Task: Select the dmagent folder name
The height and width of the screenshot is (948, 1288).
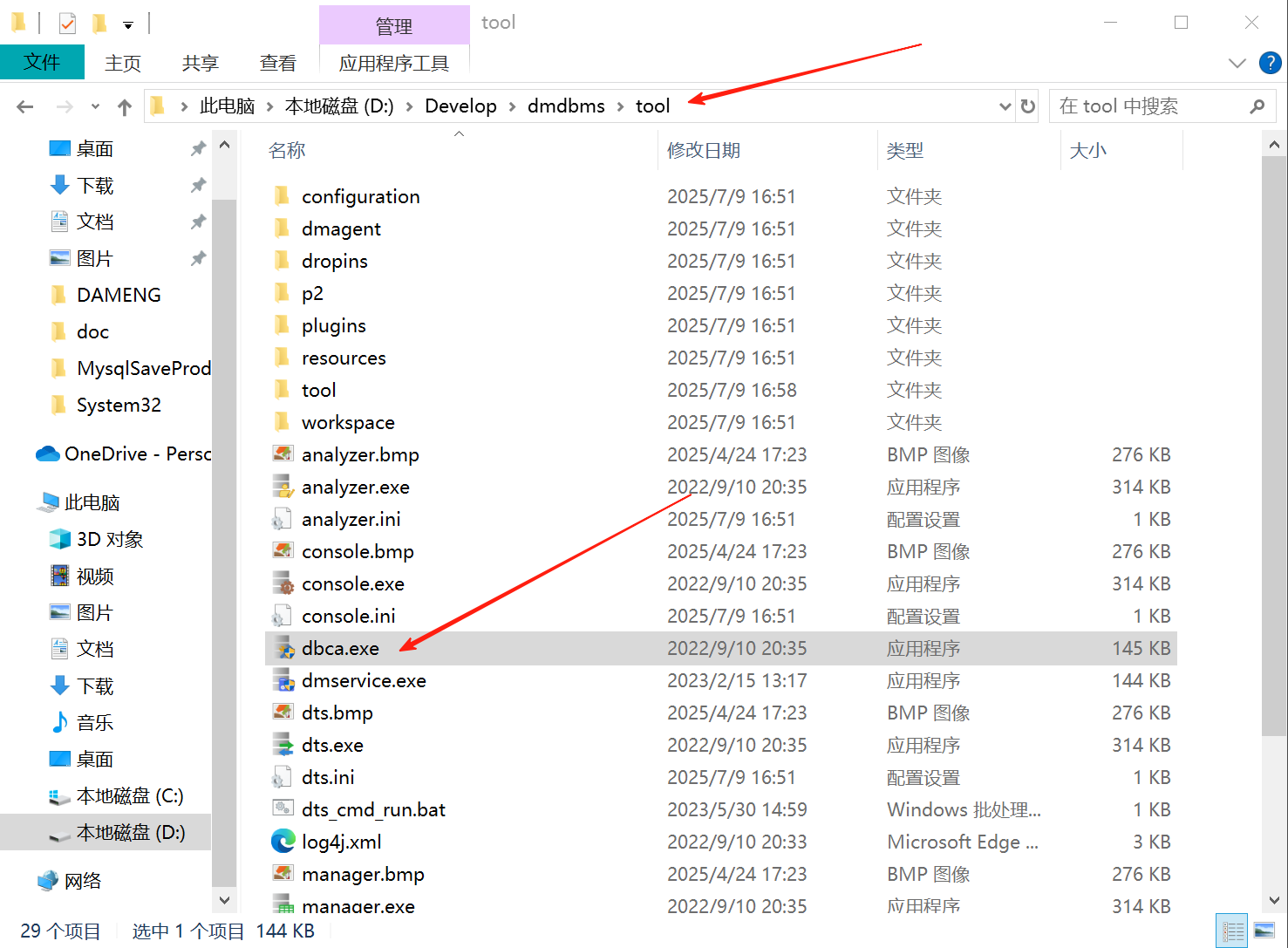Action: coord(341,228)
